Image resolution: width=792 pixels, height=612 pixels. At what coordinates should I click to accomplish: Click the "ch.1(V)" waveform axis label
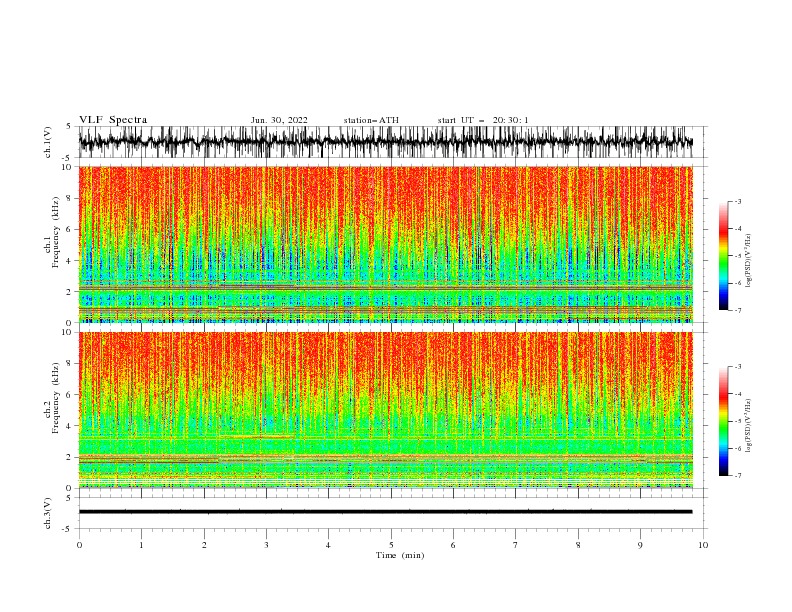(x=48, y=142)
